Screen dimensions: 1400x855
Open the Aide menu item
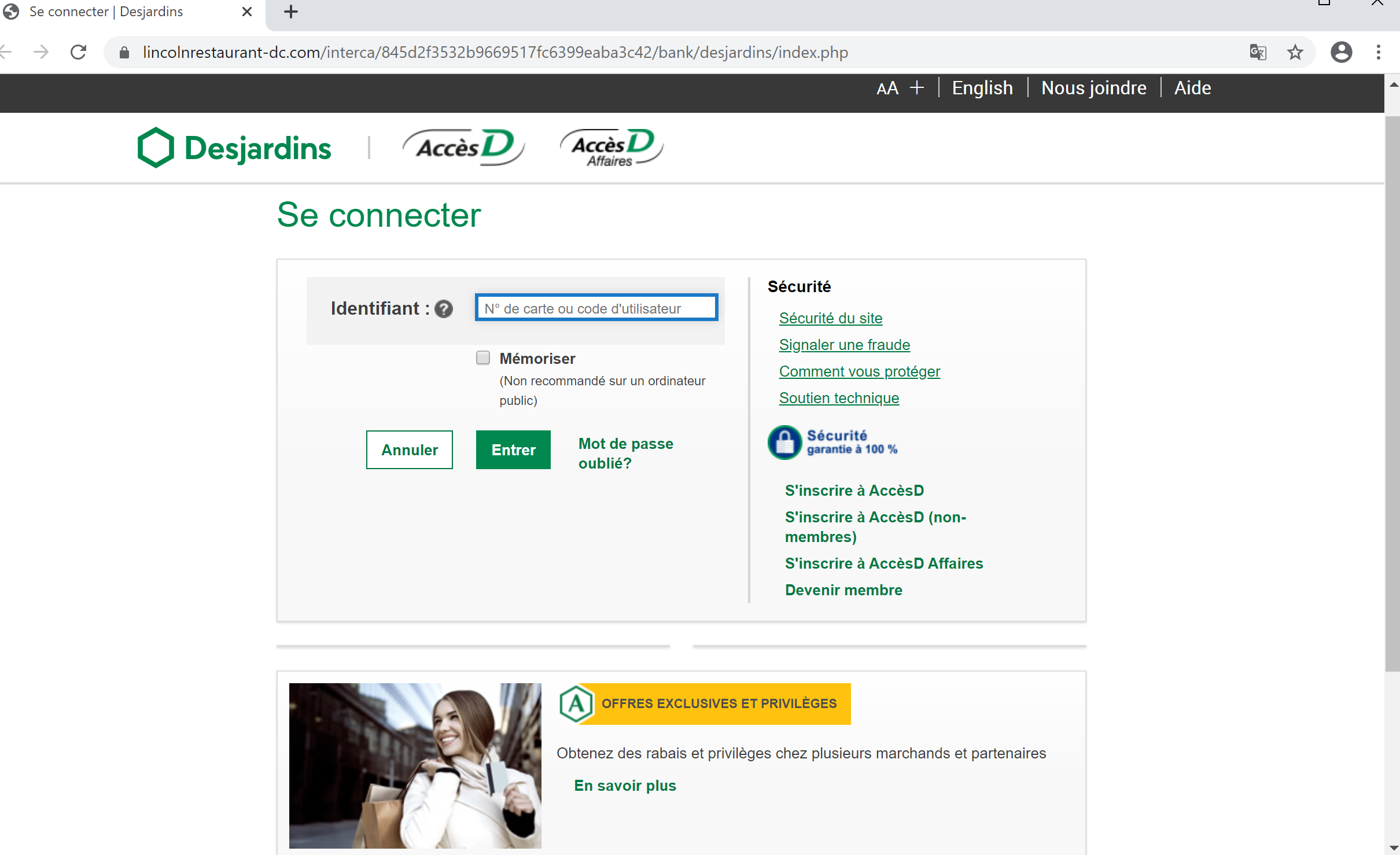click(1192, 89)
